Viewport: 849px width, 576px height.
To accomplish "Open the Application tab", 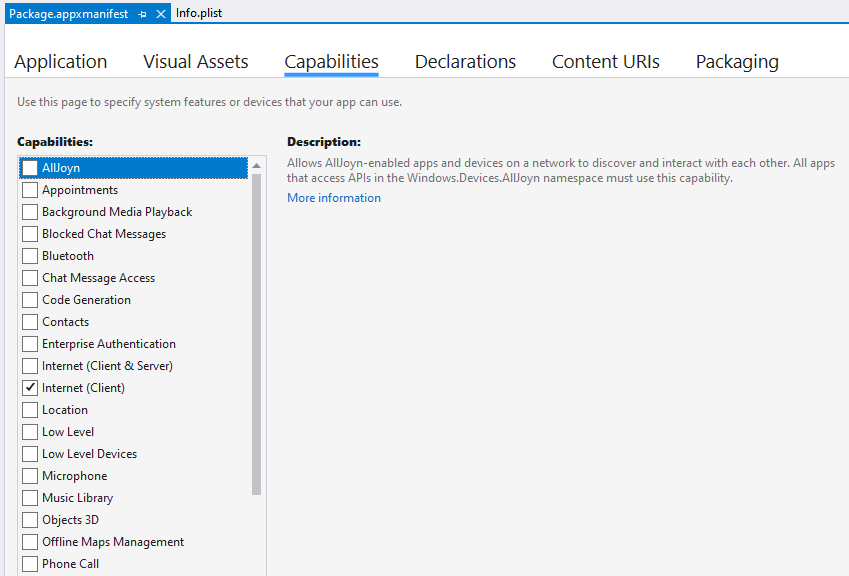I will coord(61,62).
